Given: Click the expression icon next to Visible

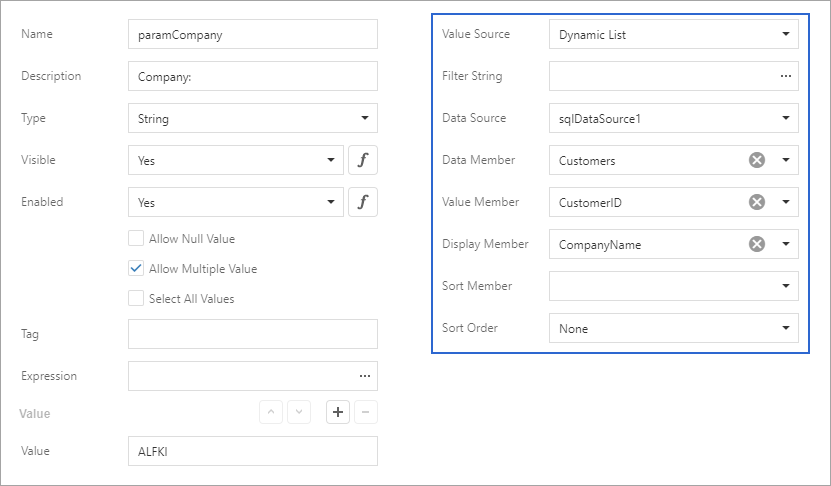Looking at the screenshot, I should point(363,160).
